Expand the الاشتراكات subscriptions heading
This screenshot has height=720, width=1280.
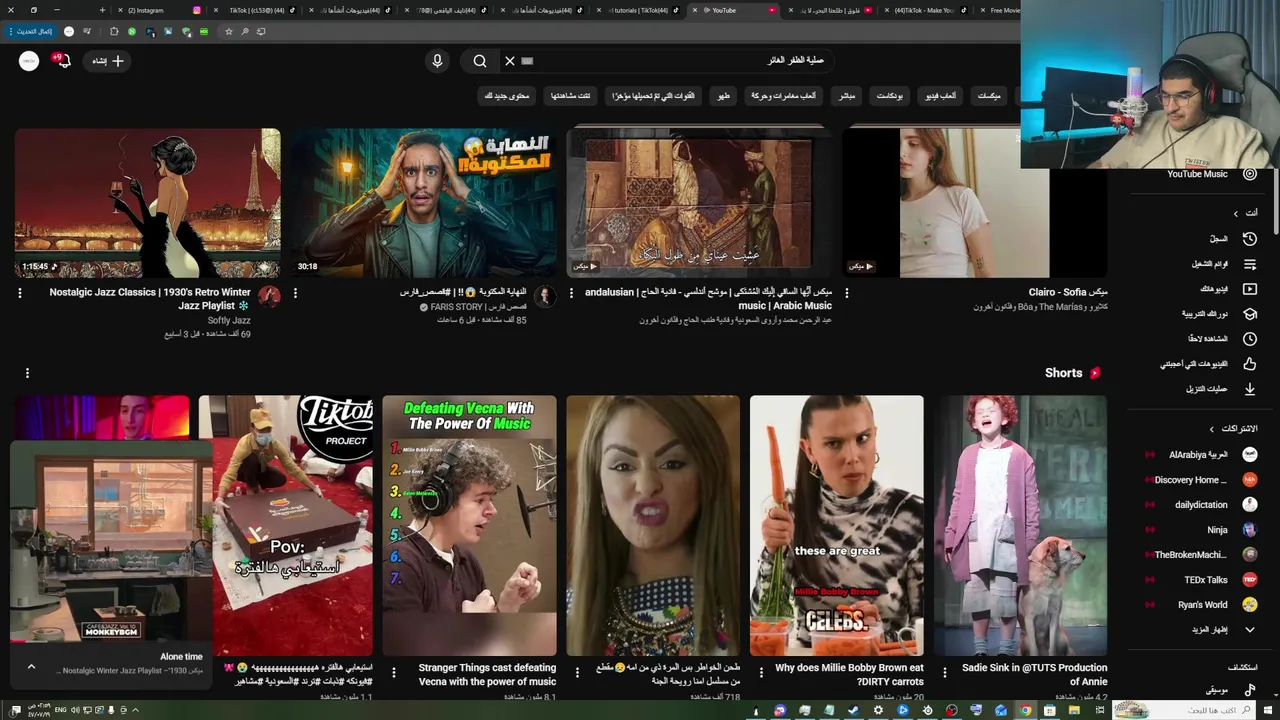[x=1233, y=429]
